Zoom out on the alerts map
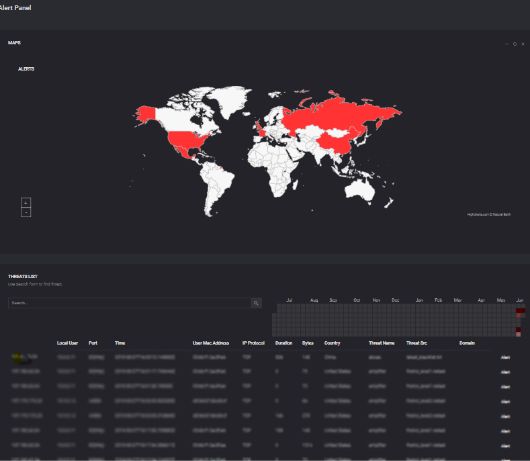530x461 pixels. tap(26, 212)
